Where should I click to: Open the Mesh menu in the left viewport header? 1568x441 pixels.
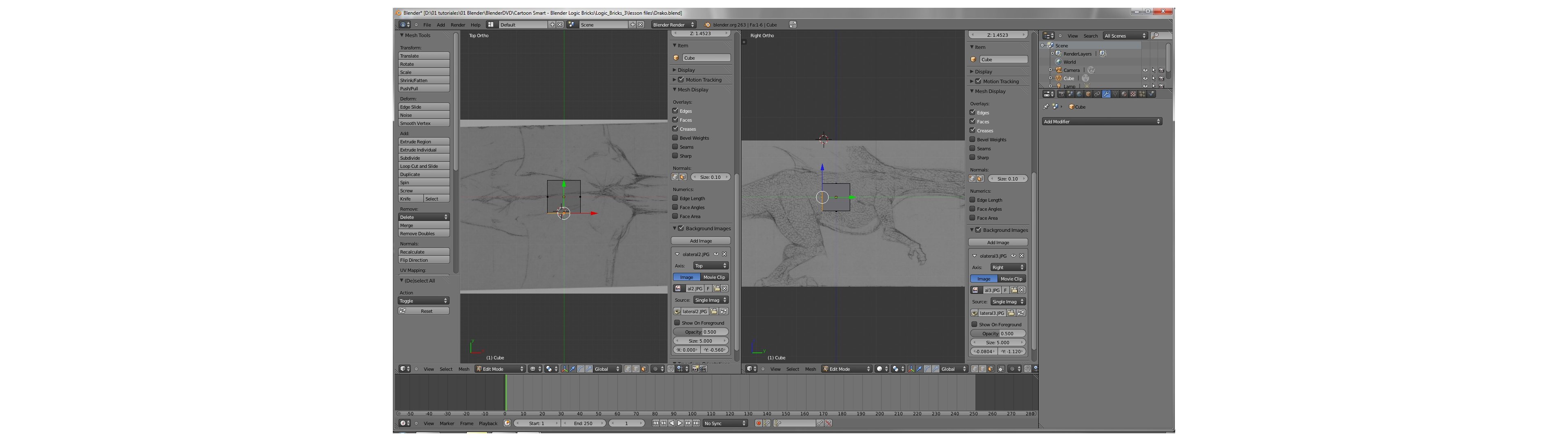(464, 369)
